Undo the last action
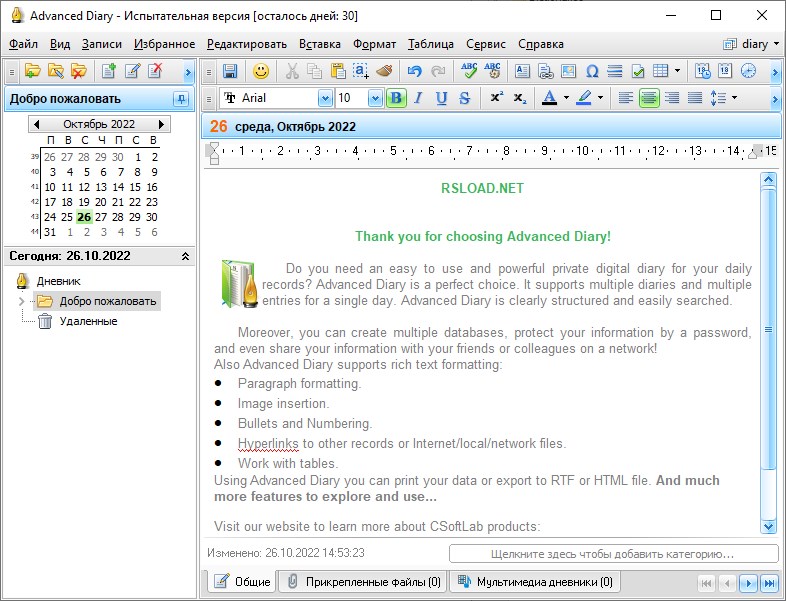This screenshot has width=786, height=601. [414, 71]
